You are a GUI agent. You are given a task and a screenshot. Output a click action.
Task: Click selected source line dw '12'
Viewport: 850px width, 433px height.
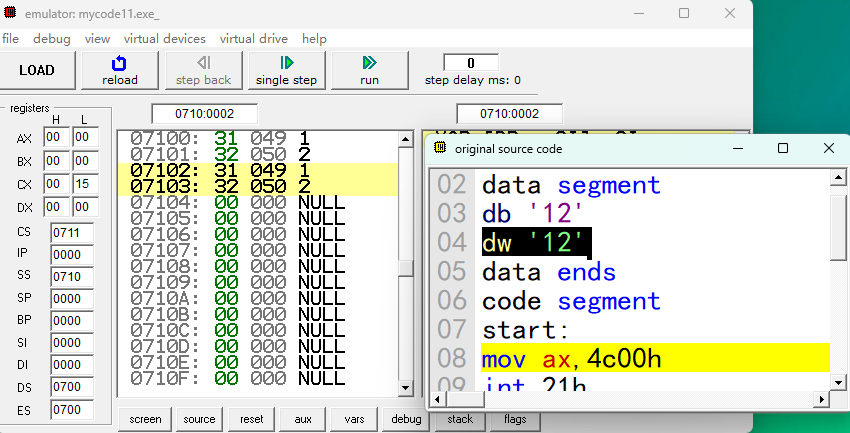pos(536,243)
